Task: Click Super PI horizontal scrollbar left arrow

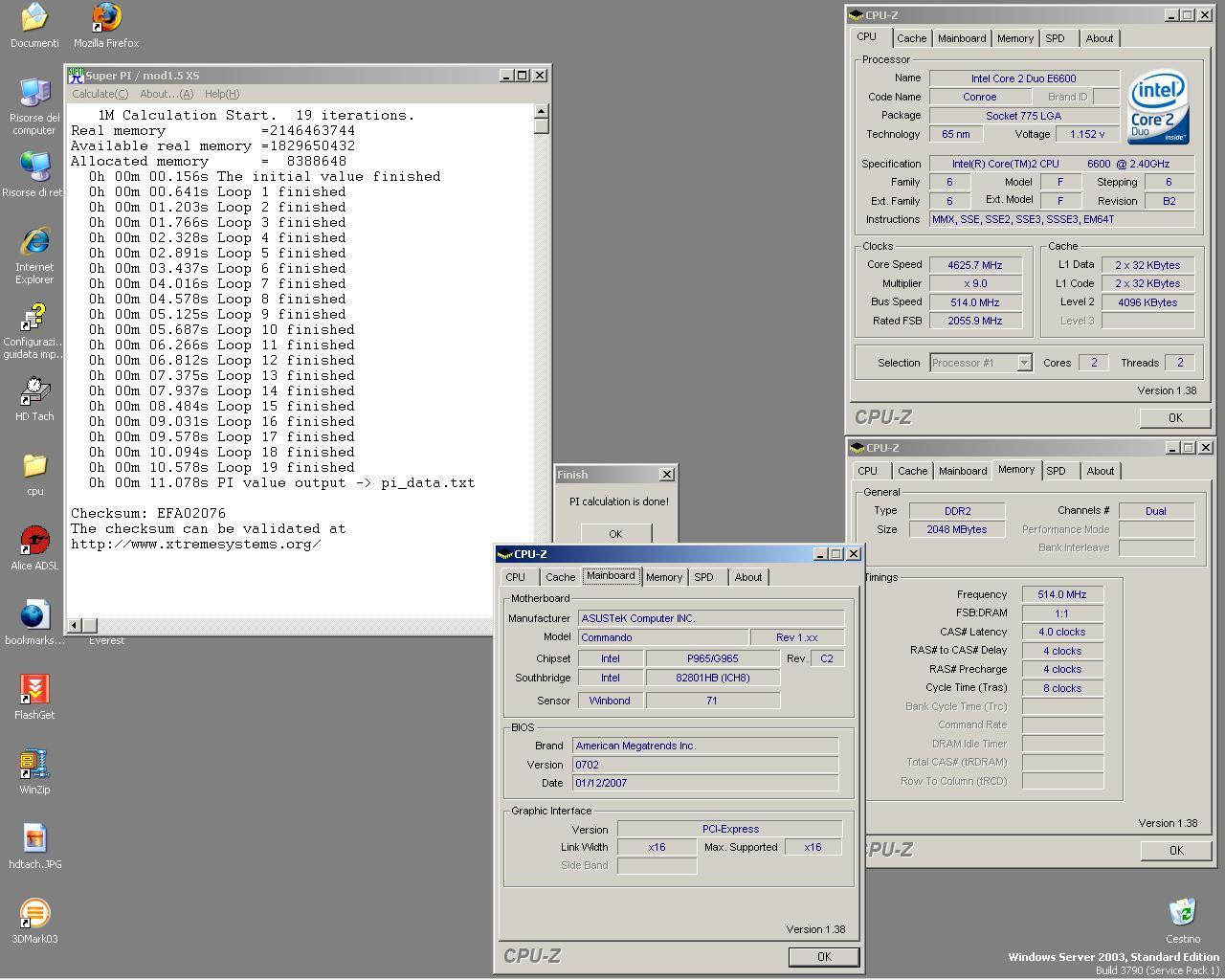Action: click(75, 625)
